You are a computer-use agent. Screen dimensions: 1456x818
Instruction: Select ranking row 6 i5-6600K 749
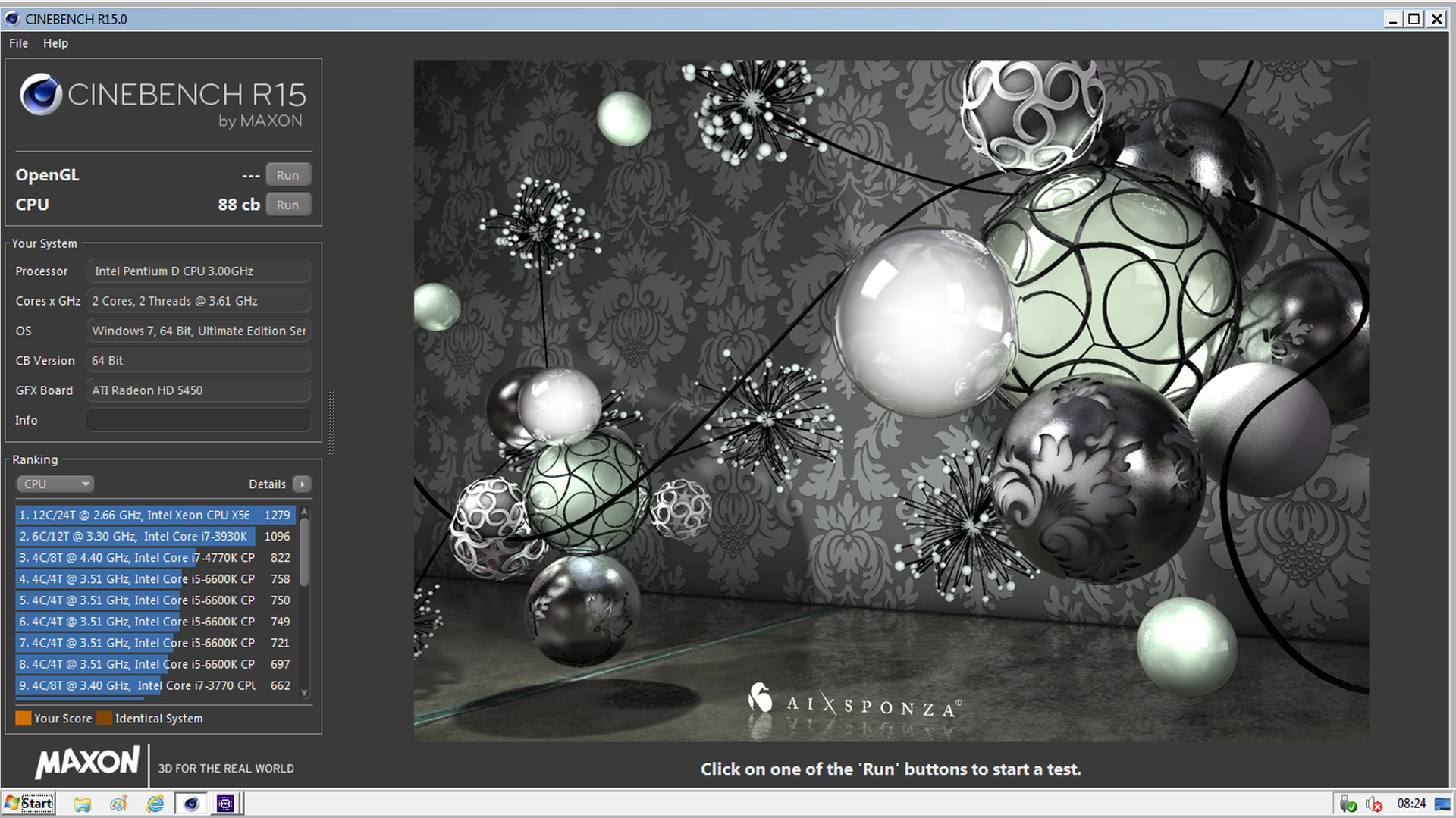(155, 621)
